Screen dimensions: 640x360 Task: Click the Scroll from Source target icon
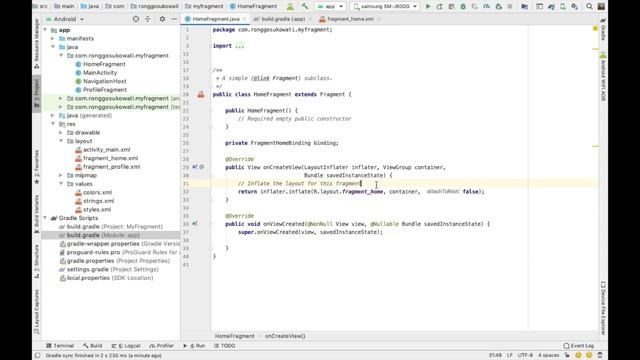point(136,19)
